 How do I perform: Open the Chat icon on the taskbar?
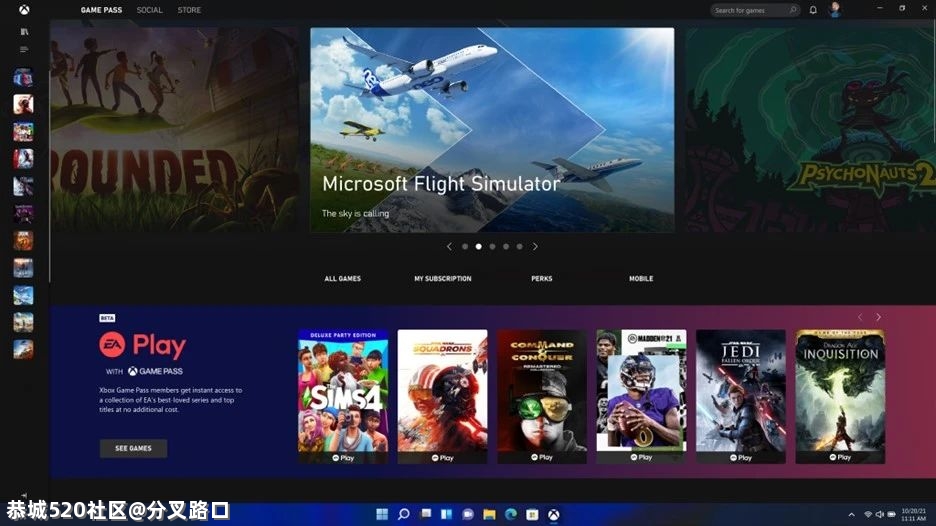click(468, 514)
